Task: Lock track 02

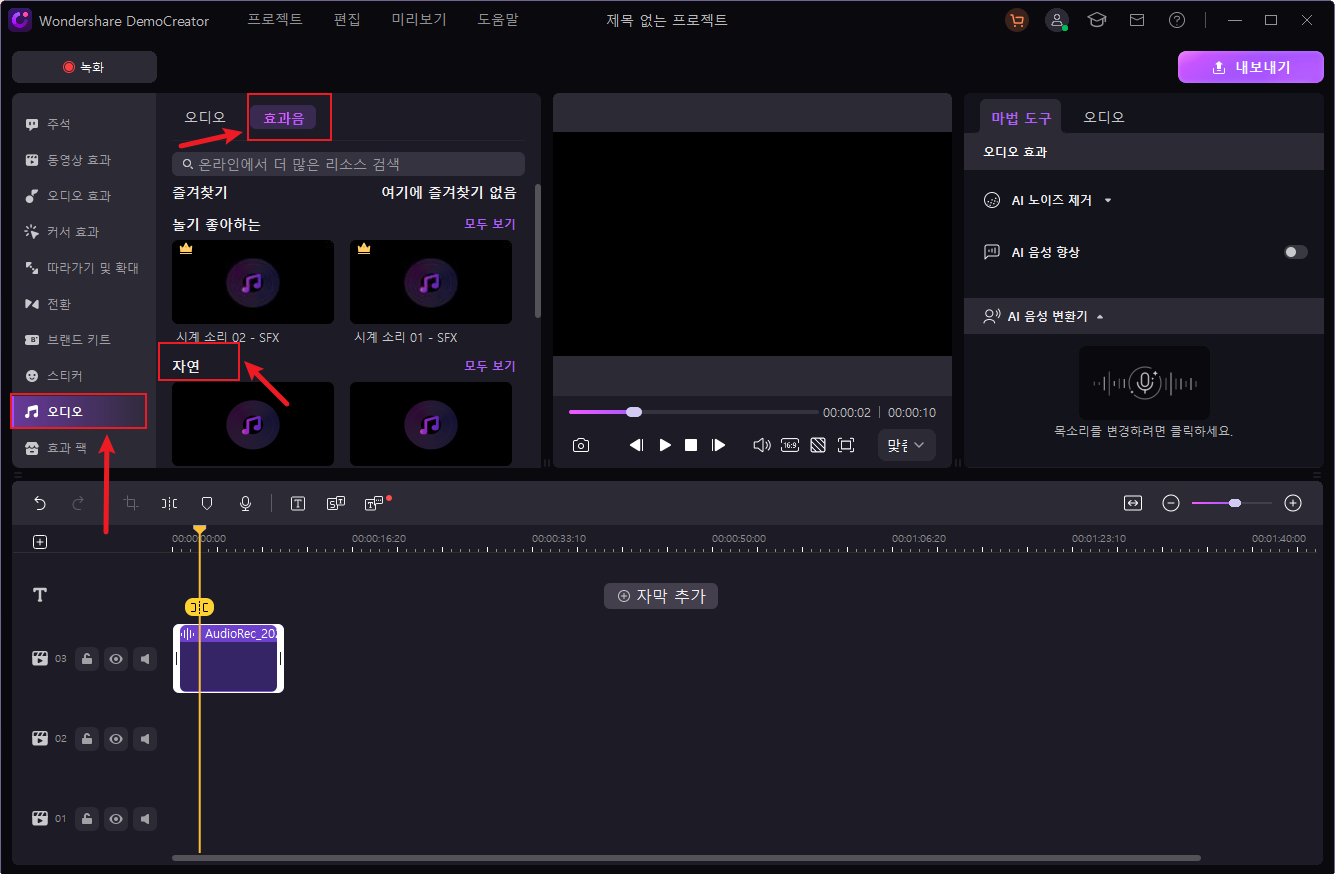Action: [x=87, y=739]
